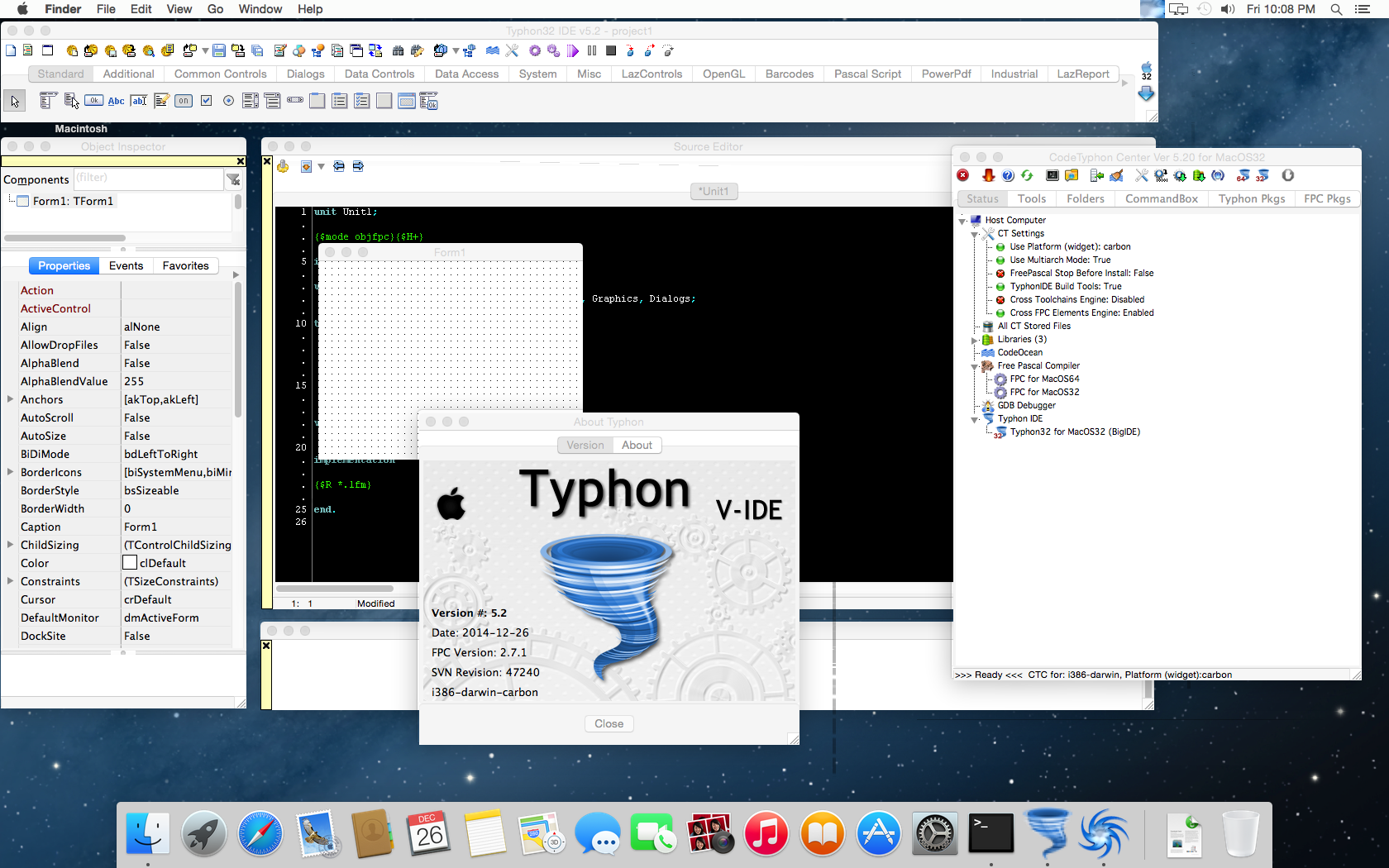The width and height of the screenshot is (1389, 868).
Task: Expand the Constraints property
Action: [10, 581]
